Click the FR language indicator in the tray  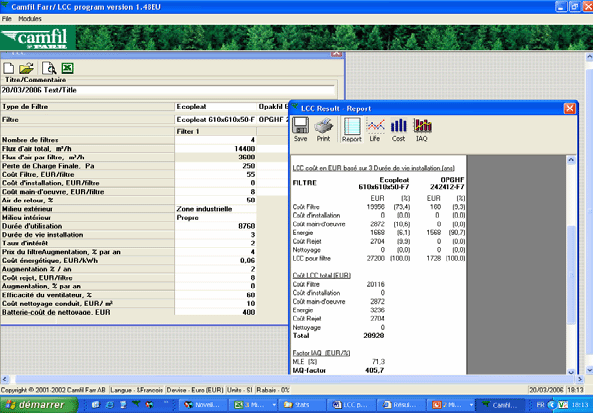(540, 405)
